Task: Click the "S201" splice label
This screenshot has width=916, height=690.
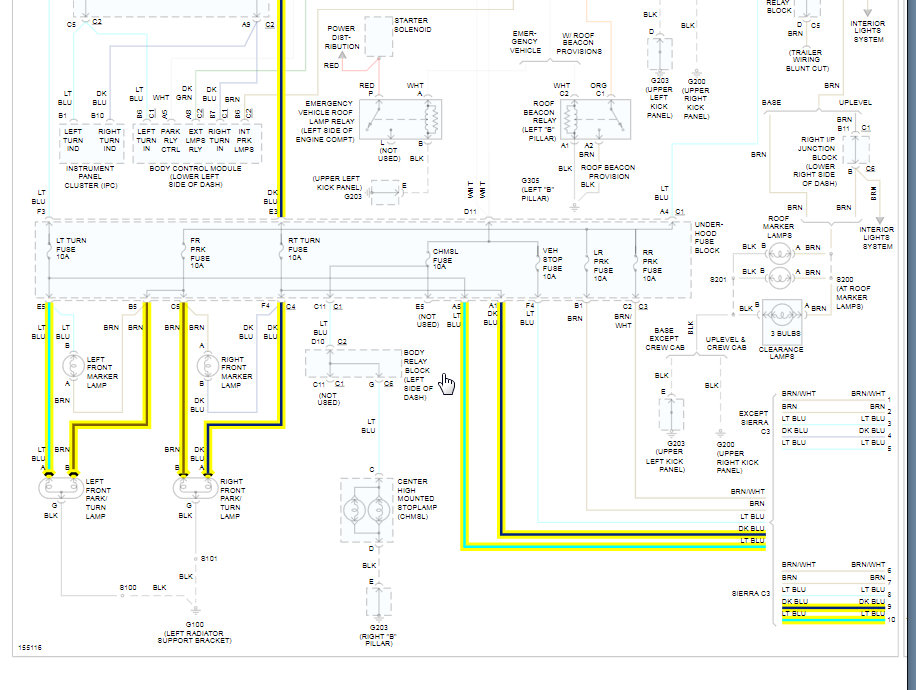Action: [x=718, y=279]
